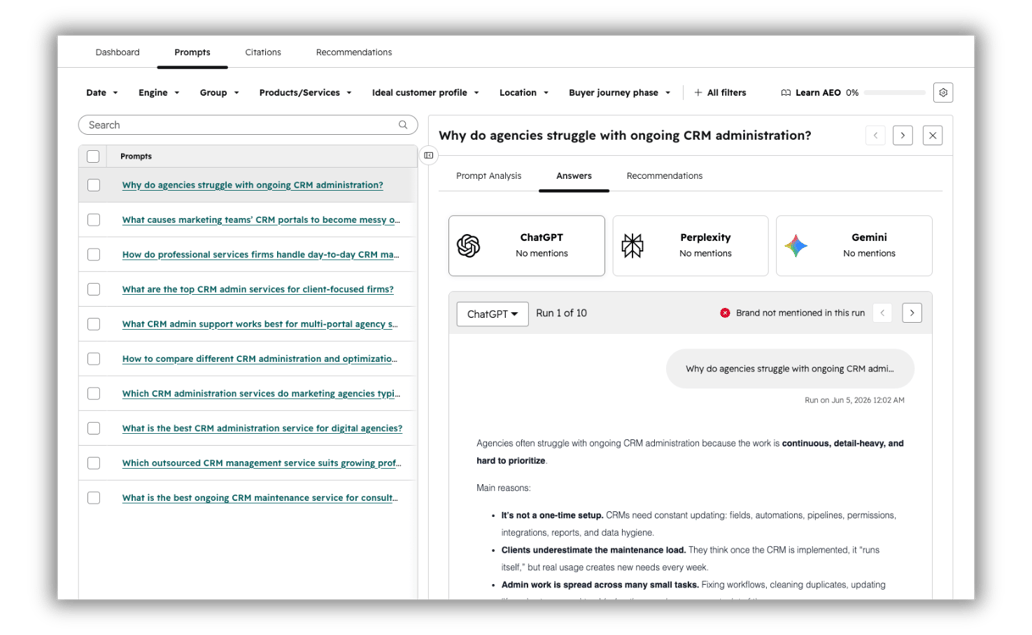Open the Buyer journey phase dropdown

pyautogui.click(x=619, y=93)
